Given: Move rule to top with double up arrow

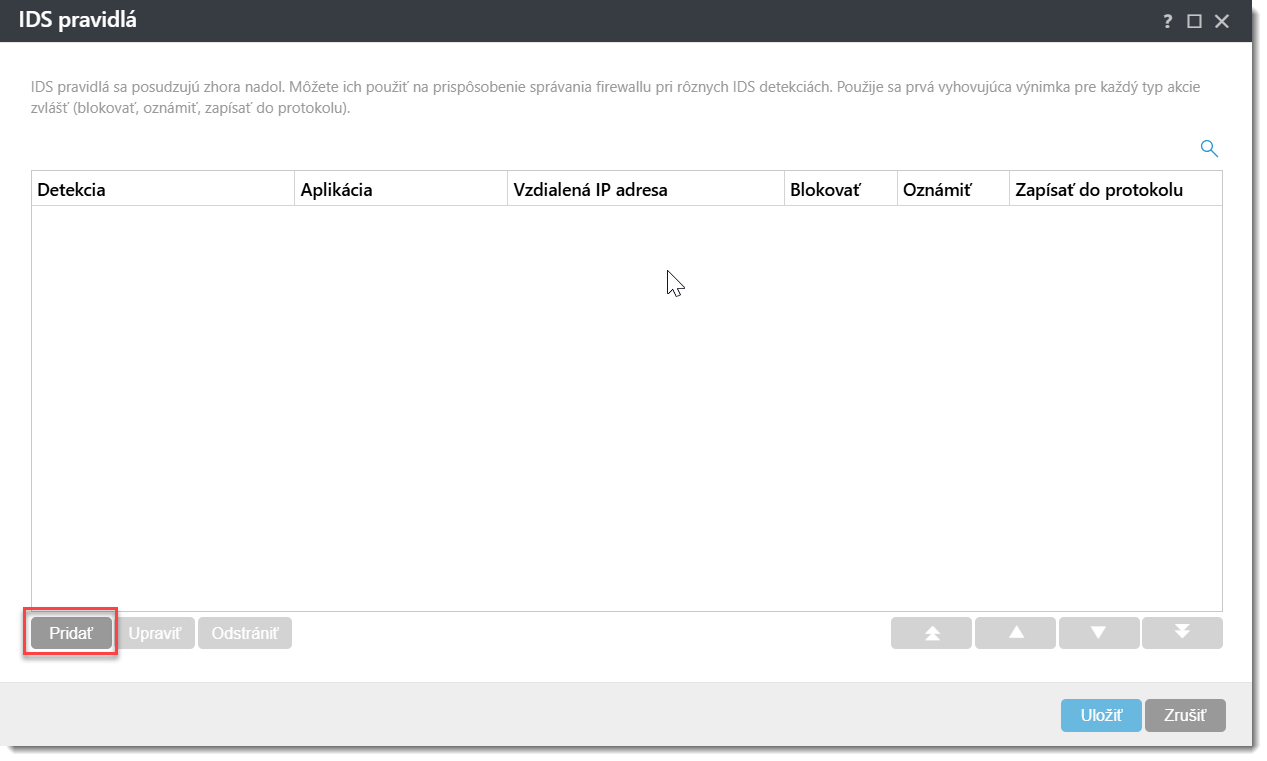Looking at the screenshot, I should pos(931,633).
